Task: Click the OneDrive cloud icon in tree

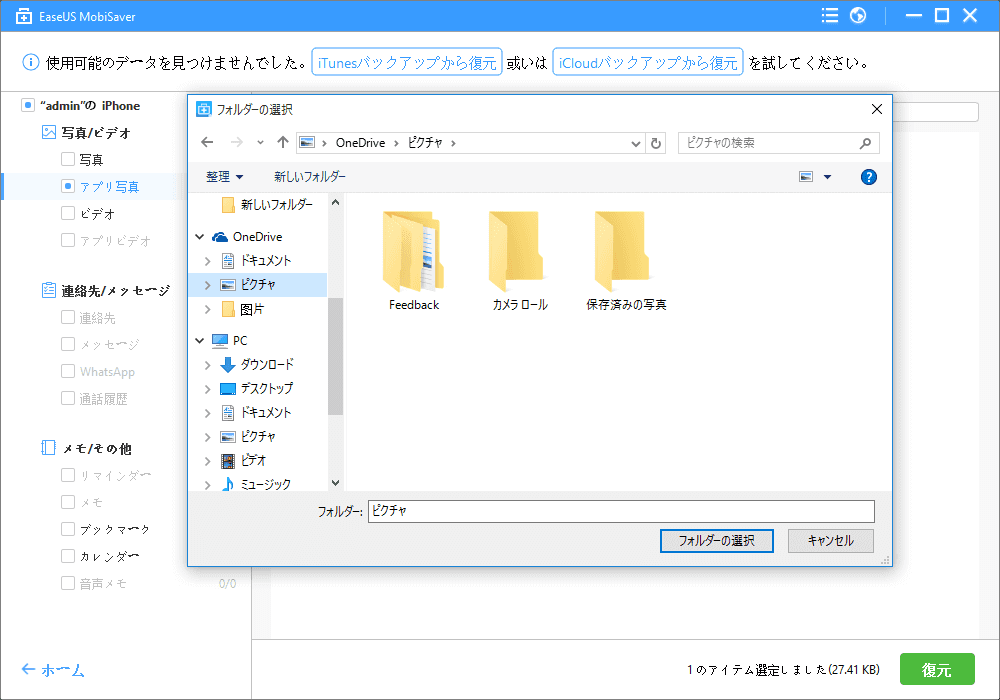Action: [220, 237]
